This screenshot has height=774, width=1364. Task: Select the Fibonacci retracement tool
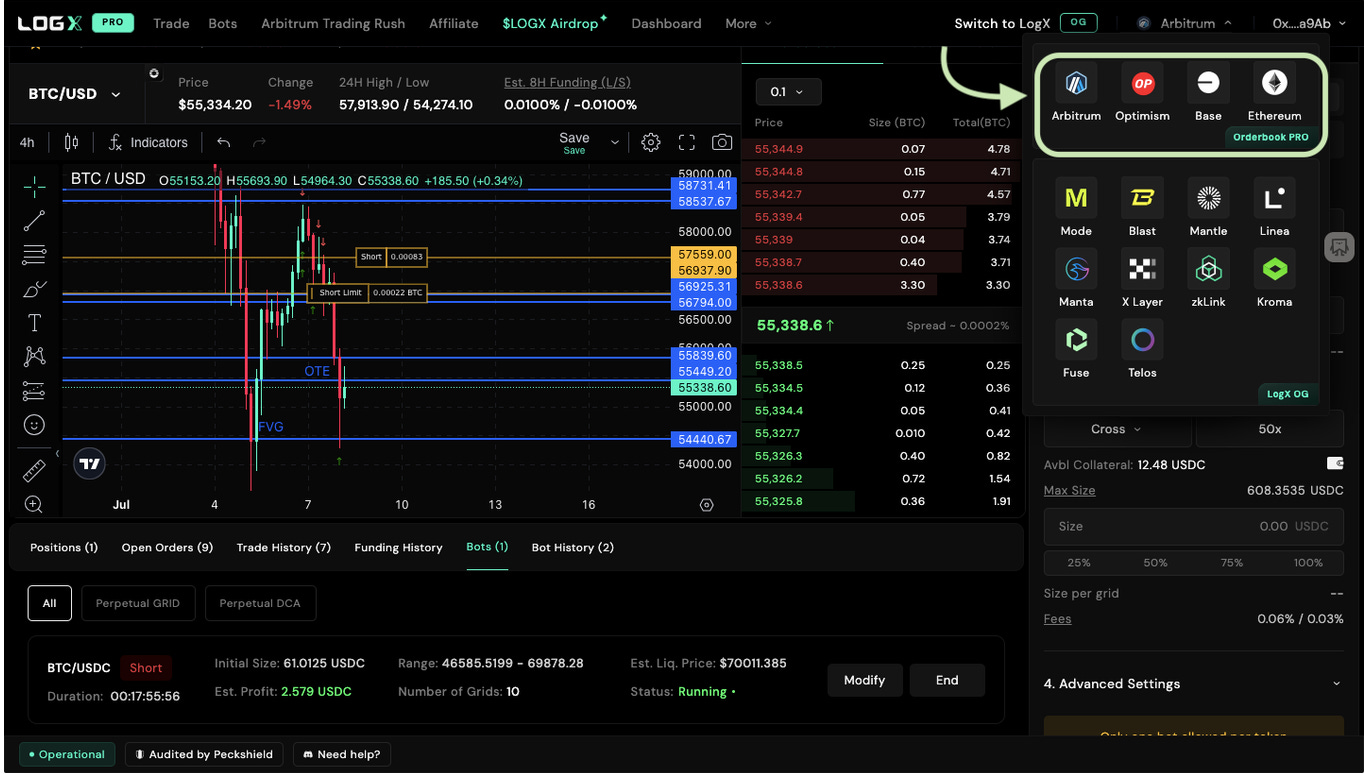(34, 255)
